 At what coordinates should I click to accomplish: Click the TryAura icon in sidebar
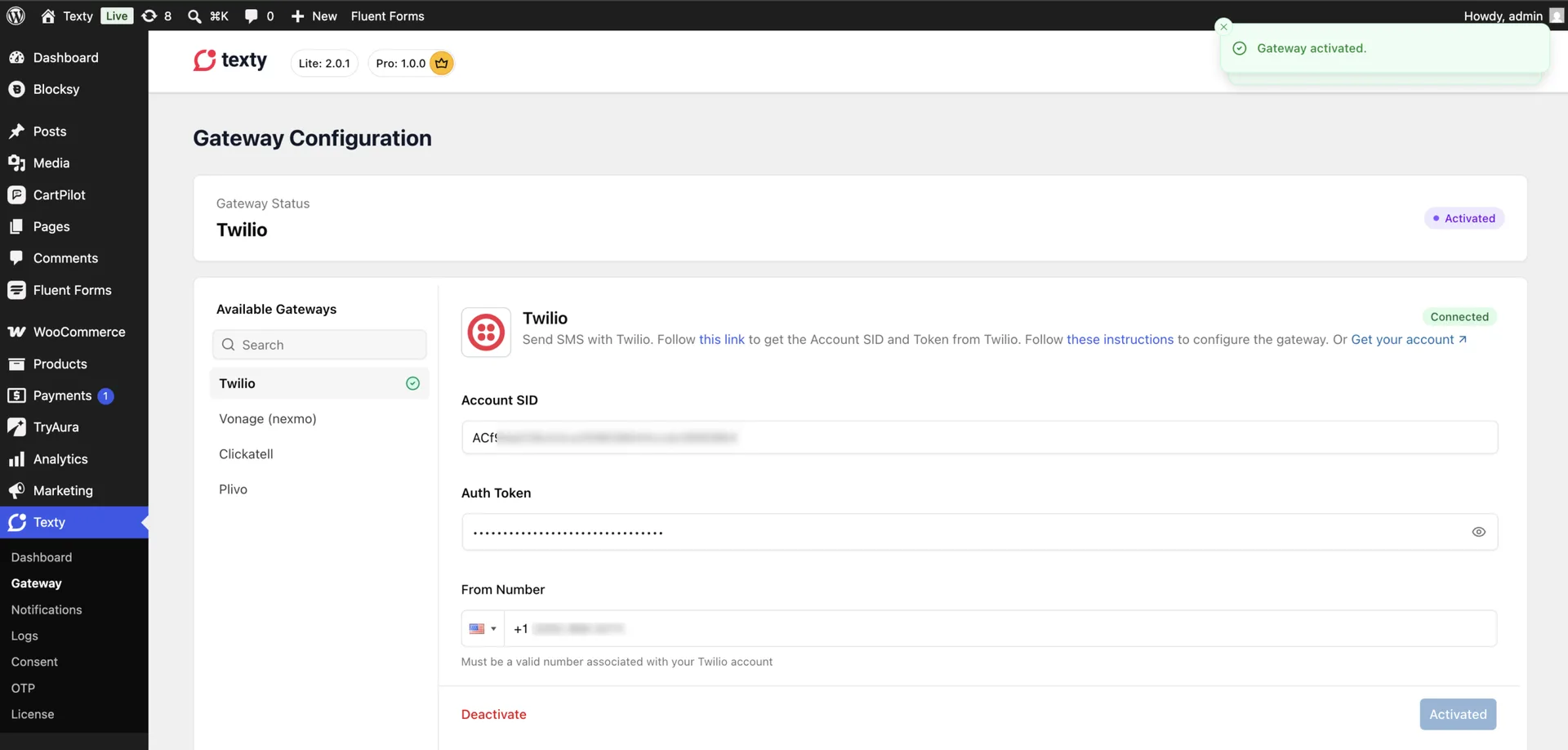pyautogui.click(x=16, y=426)
